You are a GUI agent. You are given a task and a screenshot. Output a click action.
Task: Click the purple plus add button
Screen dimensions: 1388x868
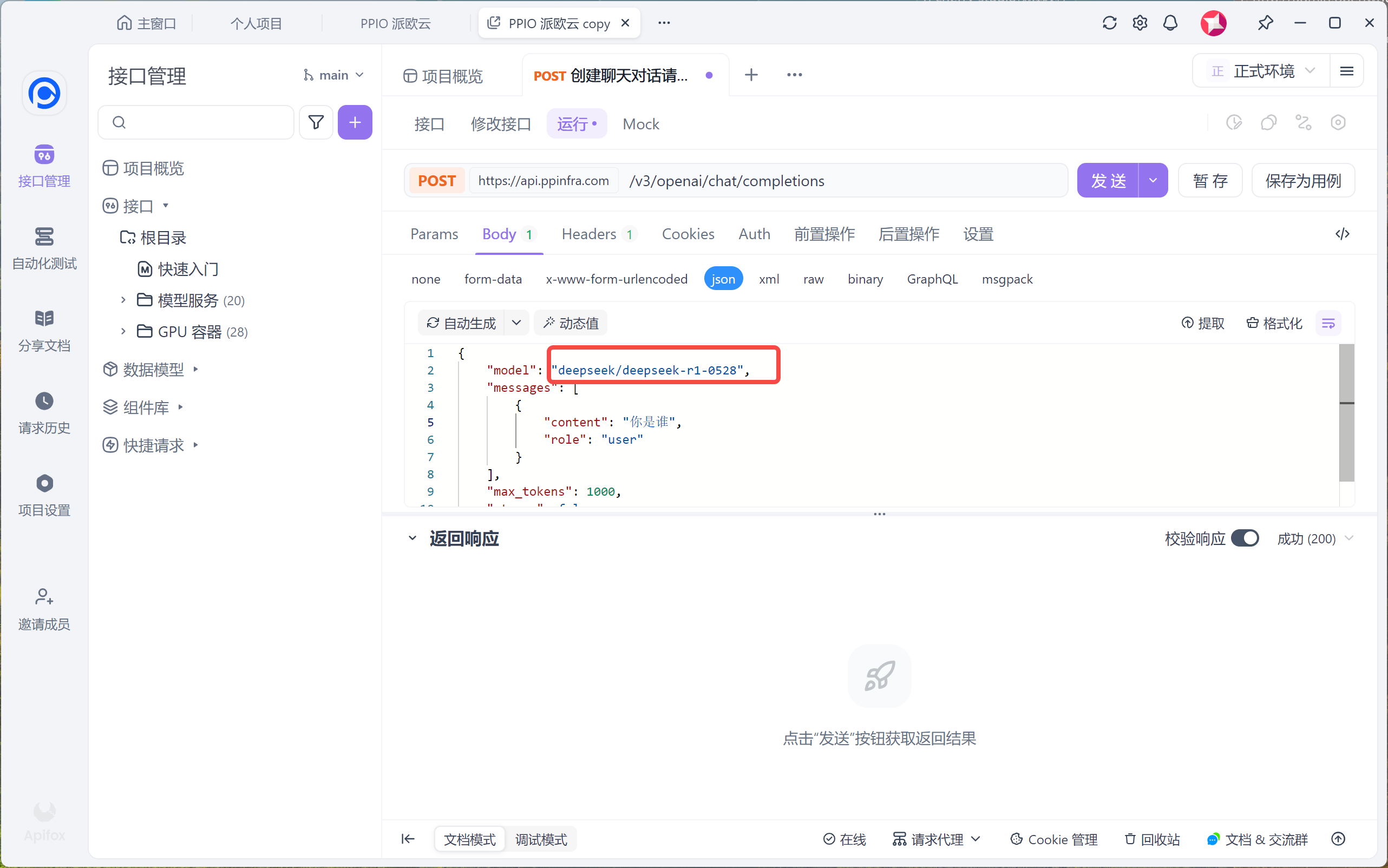point(355,122)
